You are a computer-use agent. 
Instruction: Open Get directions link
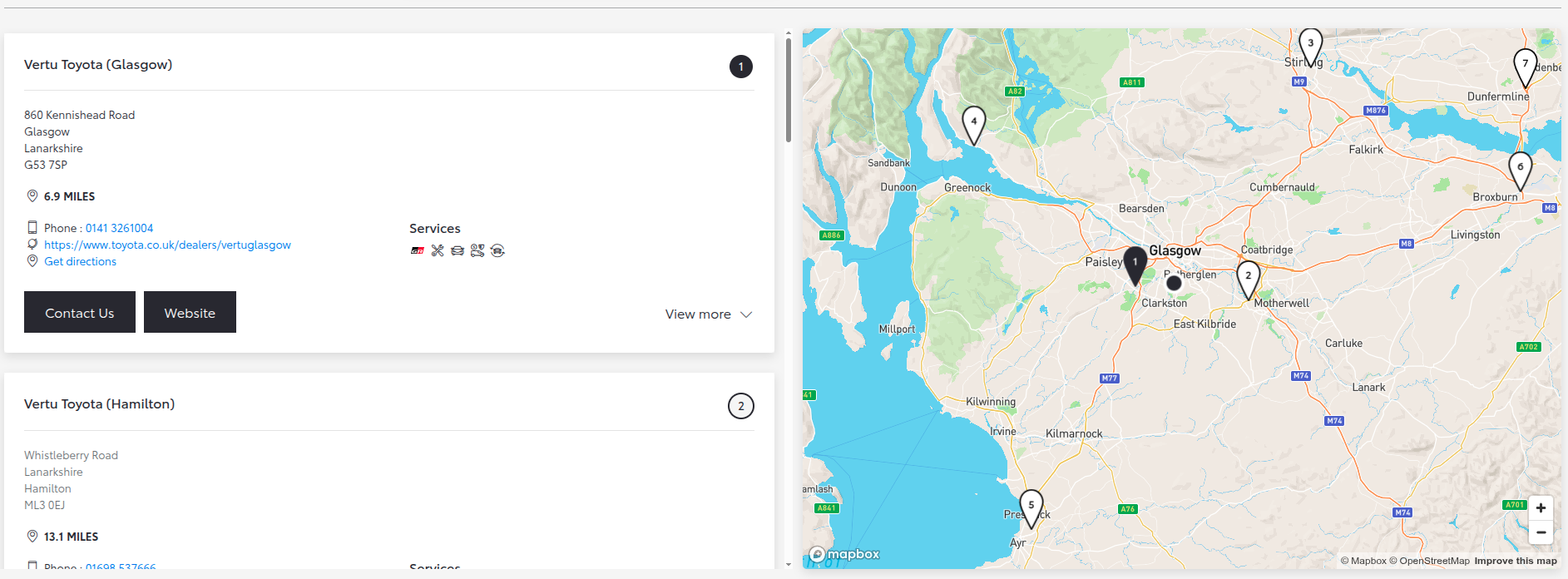pos(80,261)
